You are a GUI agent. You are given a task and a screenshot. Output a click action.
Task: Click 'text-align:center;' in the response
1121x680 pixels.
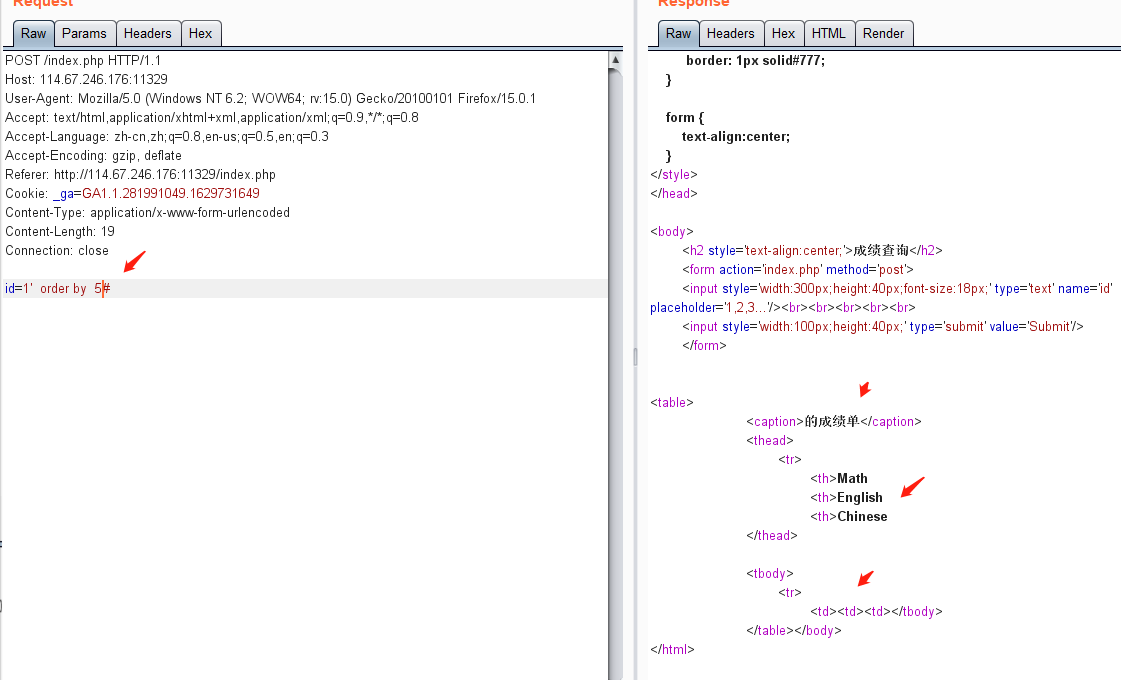(x=736, y=137)
